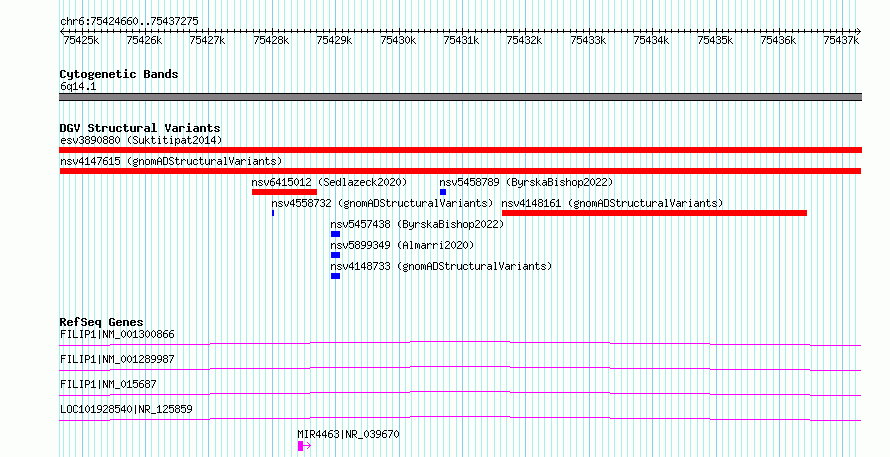The height and width of the screenshot is (457, 890).
Task: Open the nsv4147615 (gnomADStructuralVariants) label
Action: tap(171, 161)
